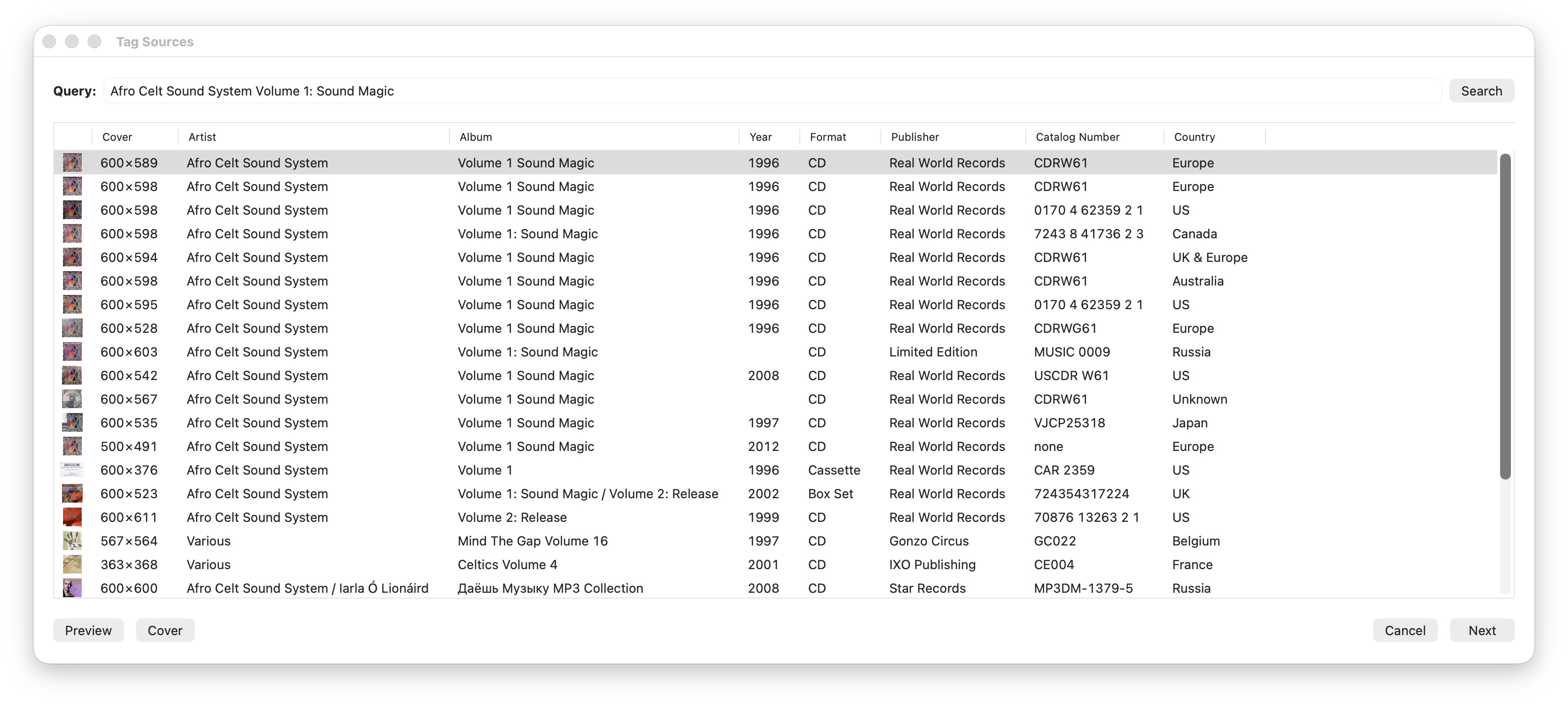The width and height of the screenshot is (1568, 705).
Task: Select the Volume 2: Release red cover thumbnail
Action: [72, 517]
